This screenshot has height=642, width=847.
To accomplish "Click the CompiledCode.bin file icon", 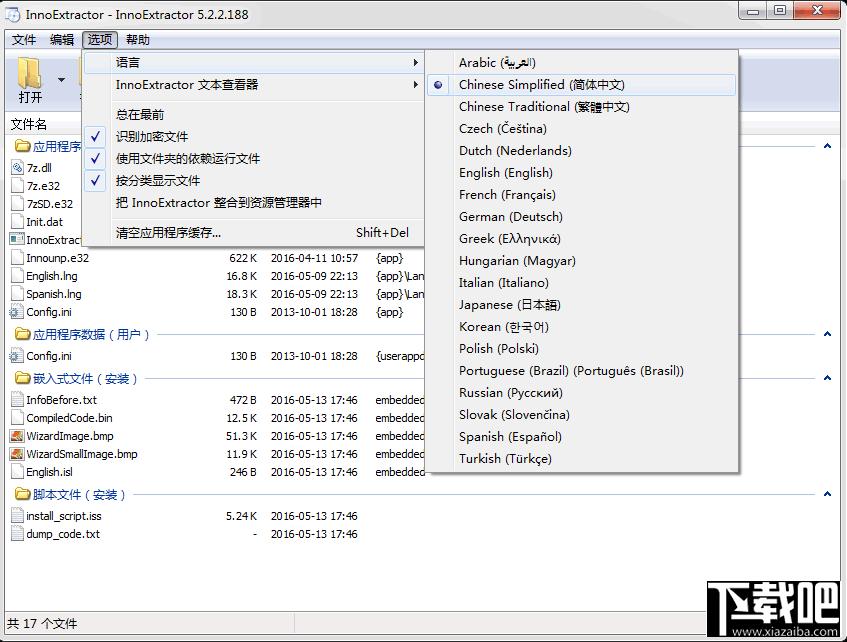I will point(17,418).
